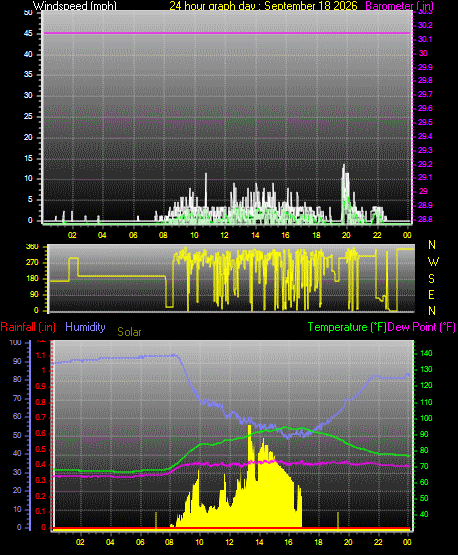Click the "28.8" barometer axis value
This screenshot has width=458, height=555.
tap(425, 219)
